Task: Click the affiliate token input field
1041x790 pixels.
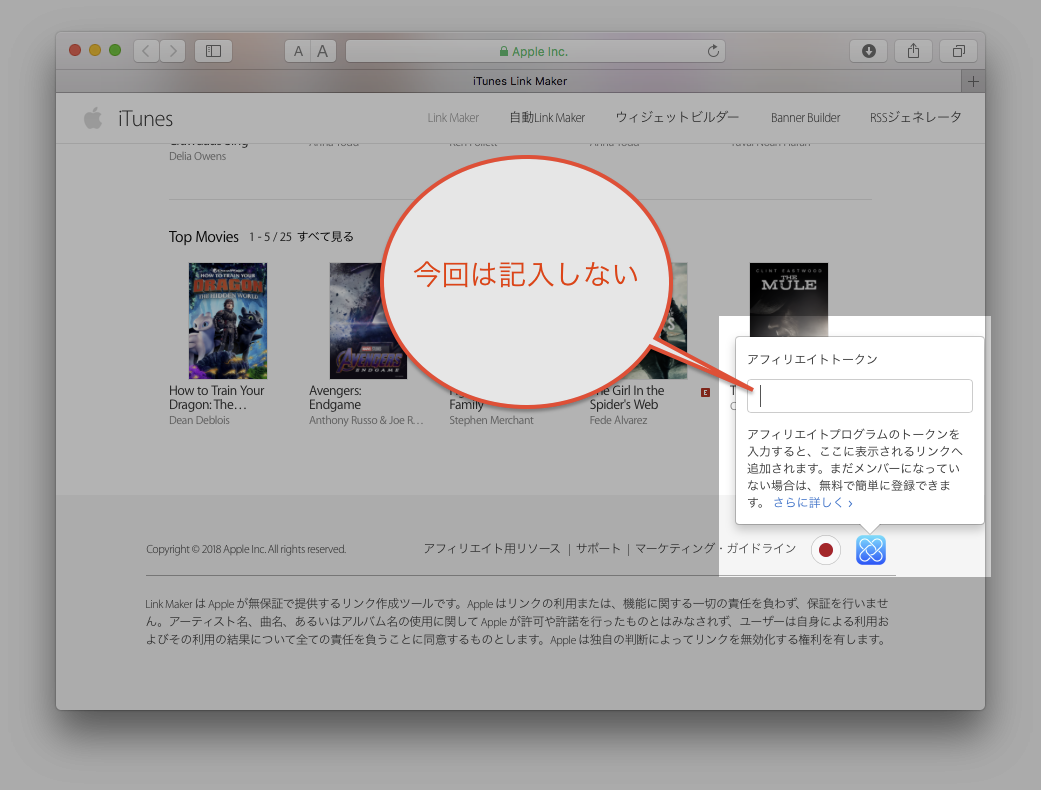Action: click(x=859, y=396)
